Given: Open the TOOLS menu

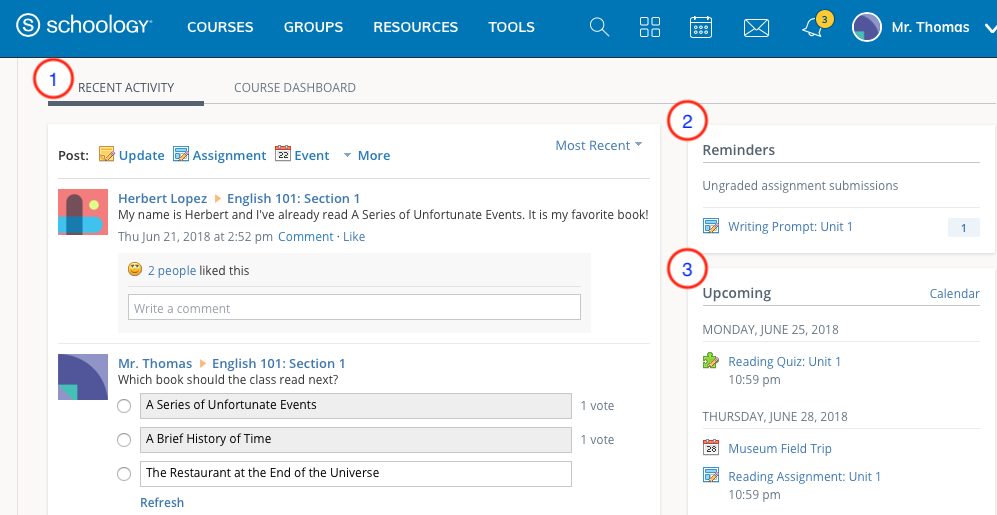Looking at the screenshot, I should tap(511, 27).
